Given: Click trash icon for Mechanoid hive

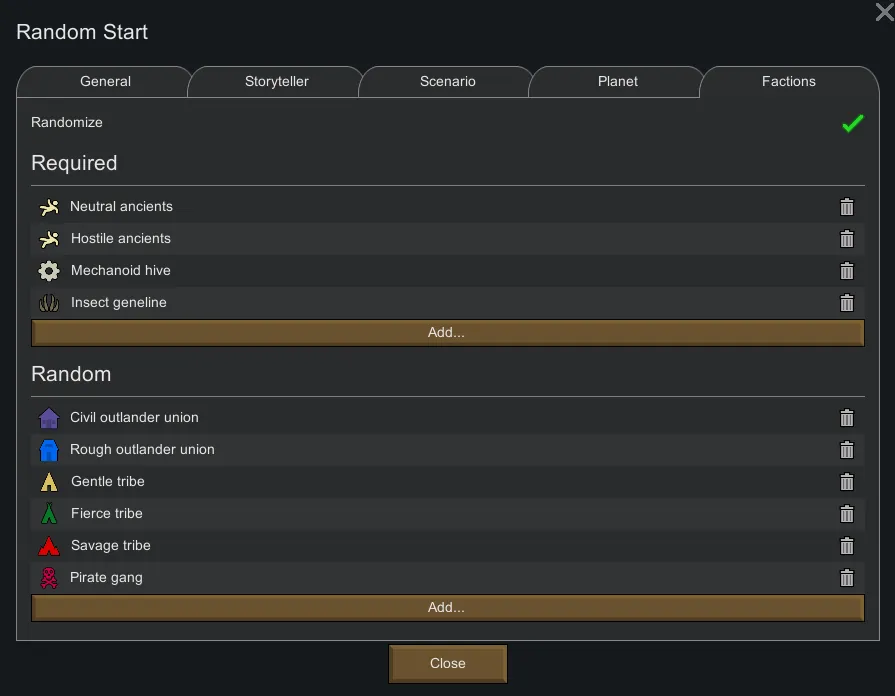Looking at the screenshot, I should click(x=847, y=271).
